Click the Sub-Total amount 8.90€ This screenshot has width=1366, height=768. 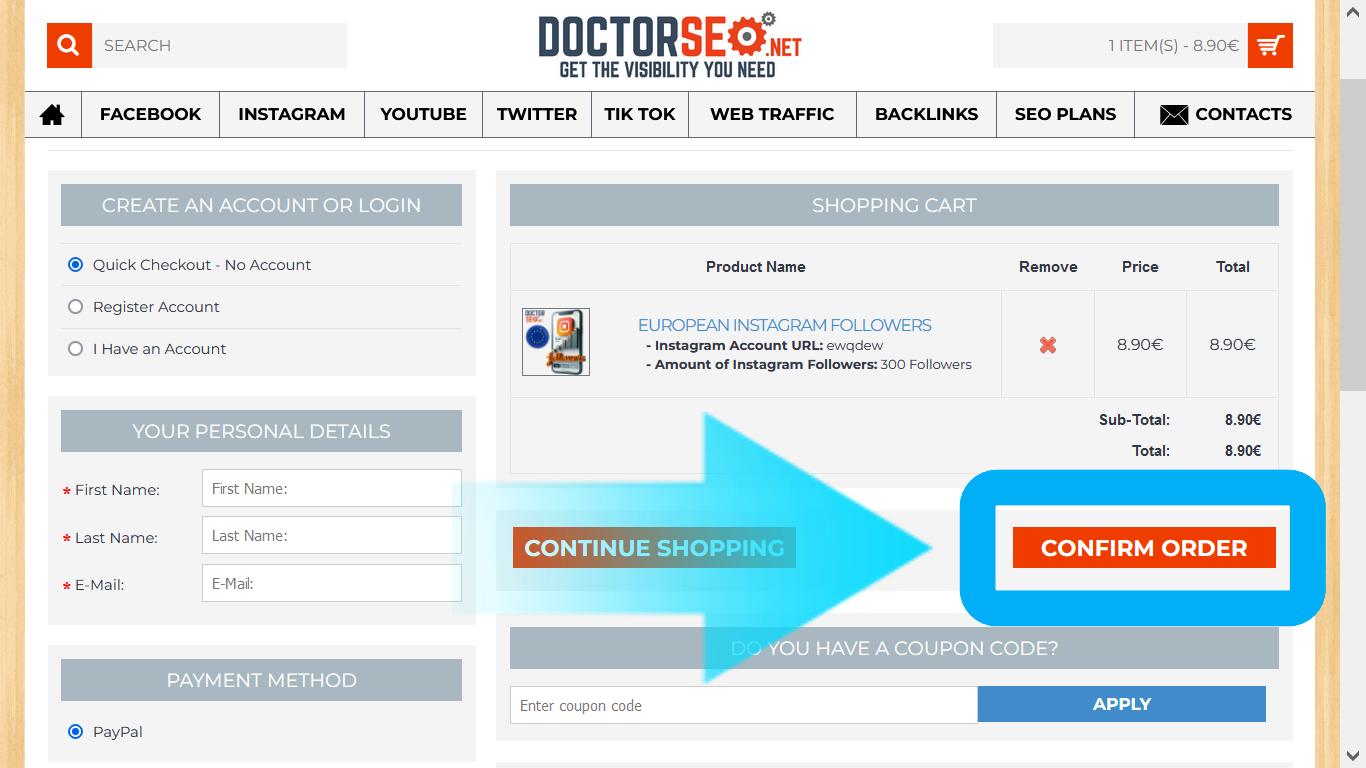(1243, 420)
